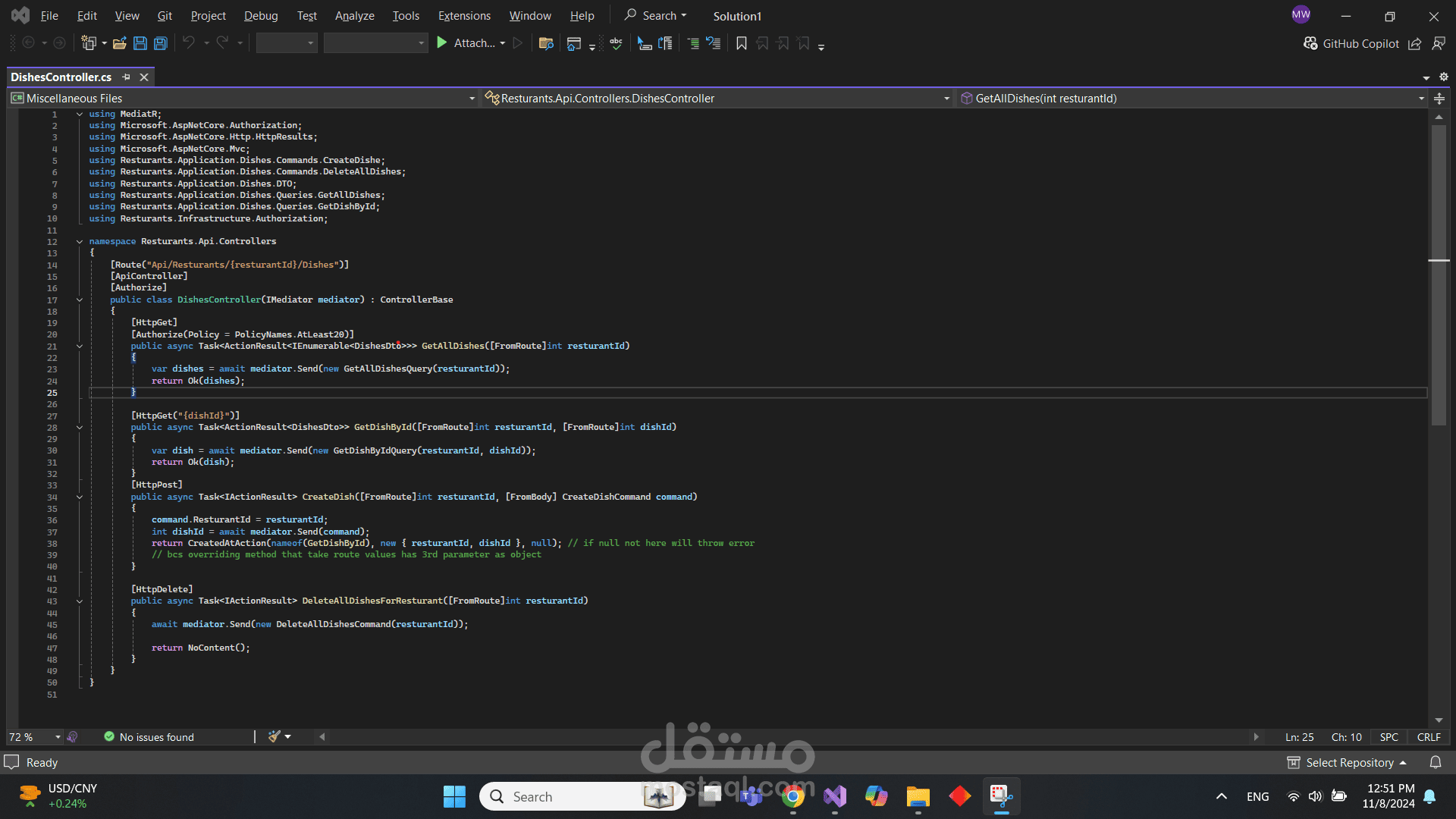1456x819 pixels.
Task: Click the vertical scrollbar thumb of the editor
Action: pos(1439,275)
